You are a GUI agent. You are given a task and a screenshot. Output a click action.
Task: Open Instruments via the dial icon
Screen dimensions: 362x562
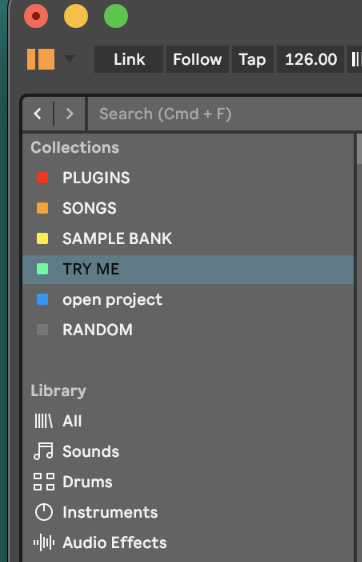pos(44,512)
